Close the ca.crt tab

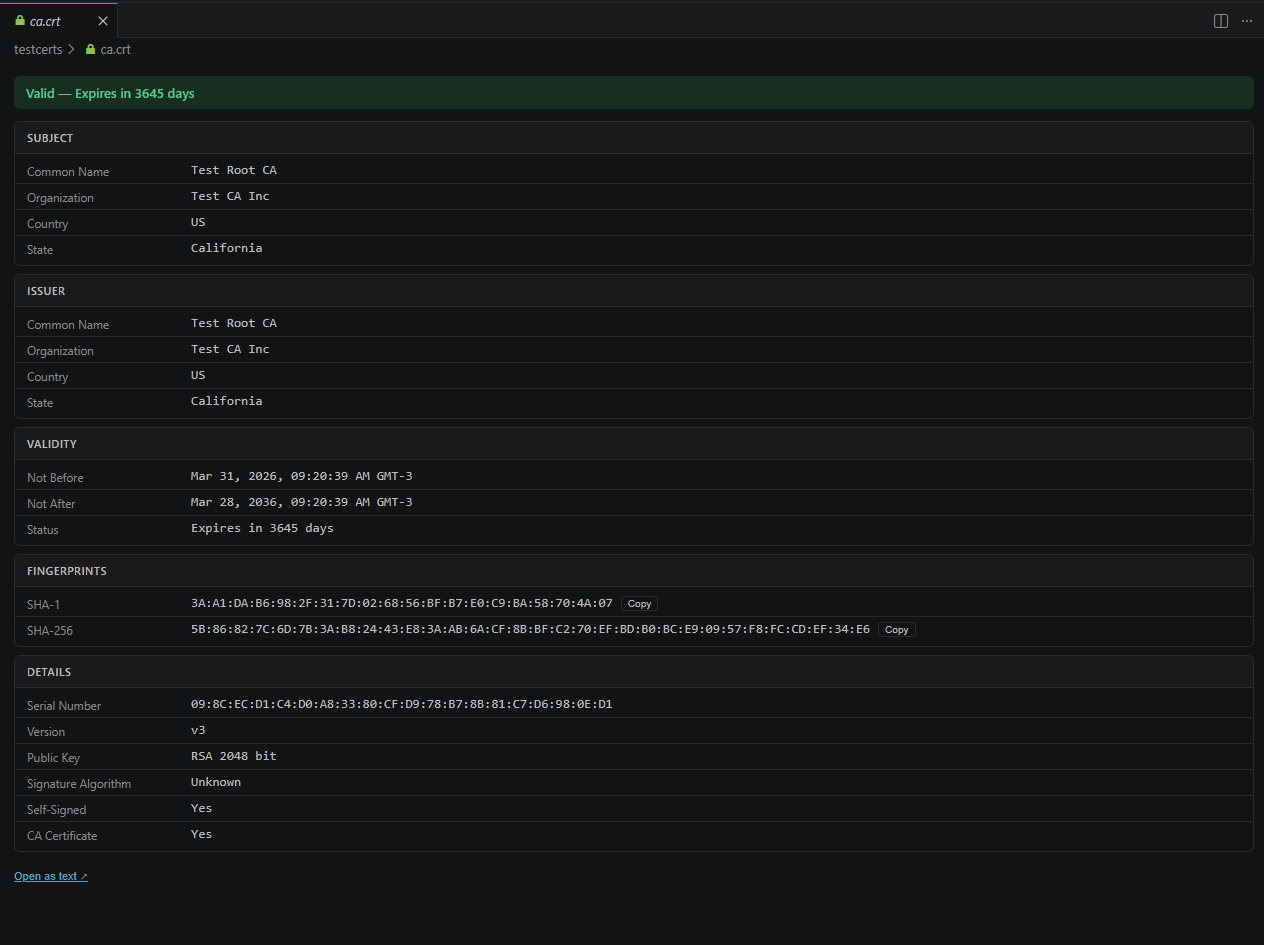(x=103, y=21)
